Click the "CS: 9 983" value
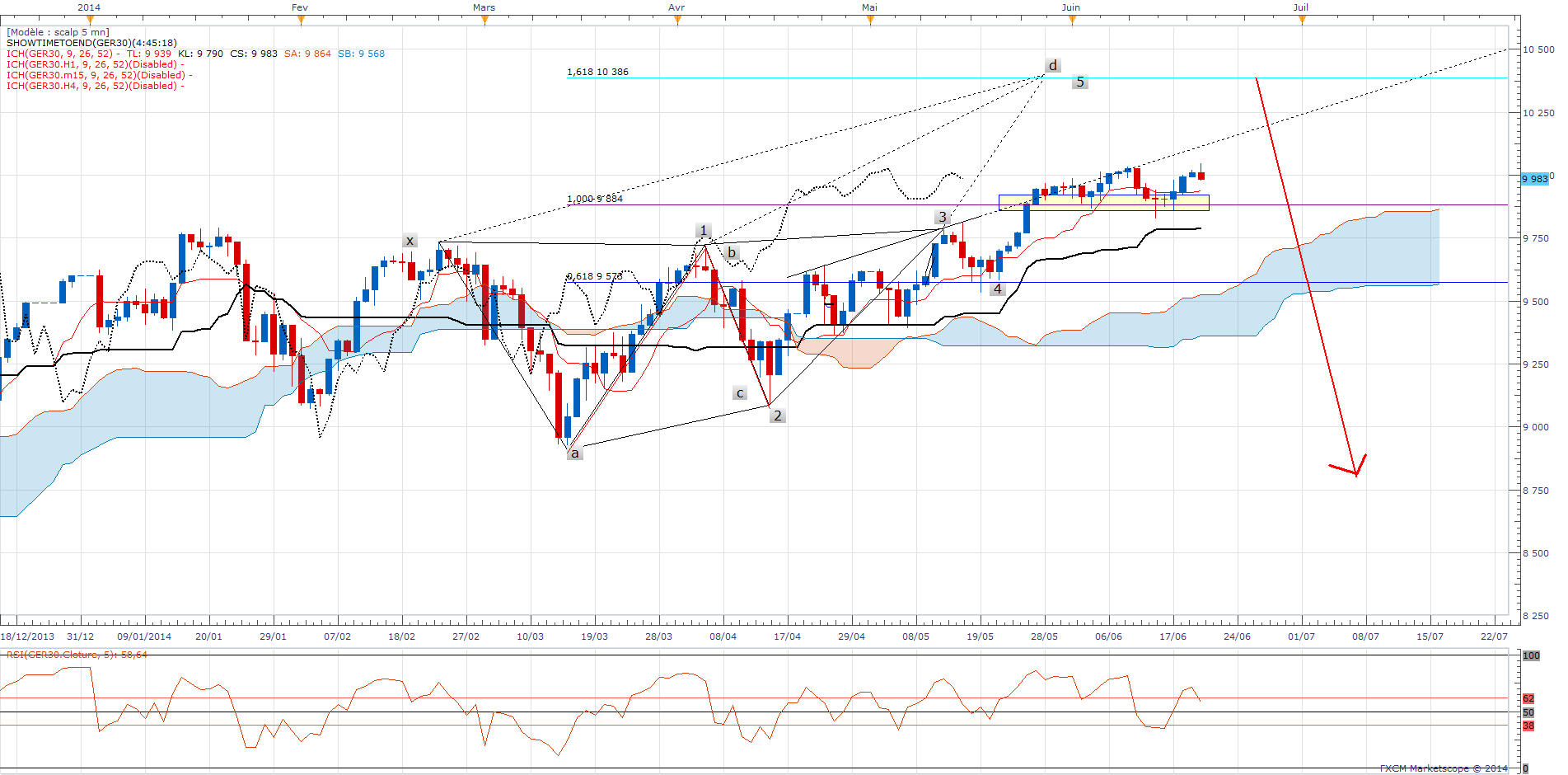The height and width of the screenshot is (775, 1568). click(254, 54)
